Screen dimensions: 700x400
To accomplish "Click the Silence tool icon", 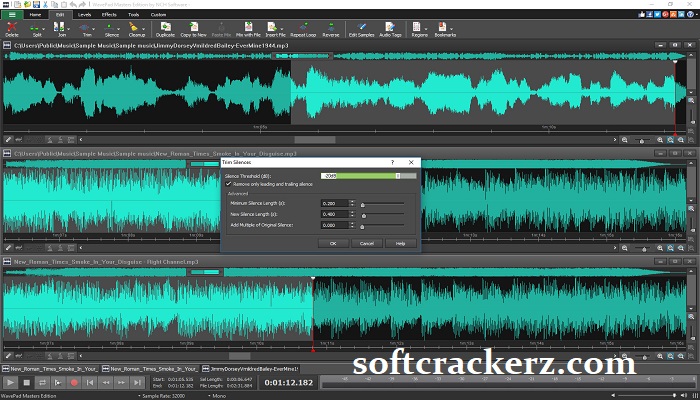I will point(110,28).
